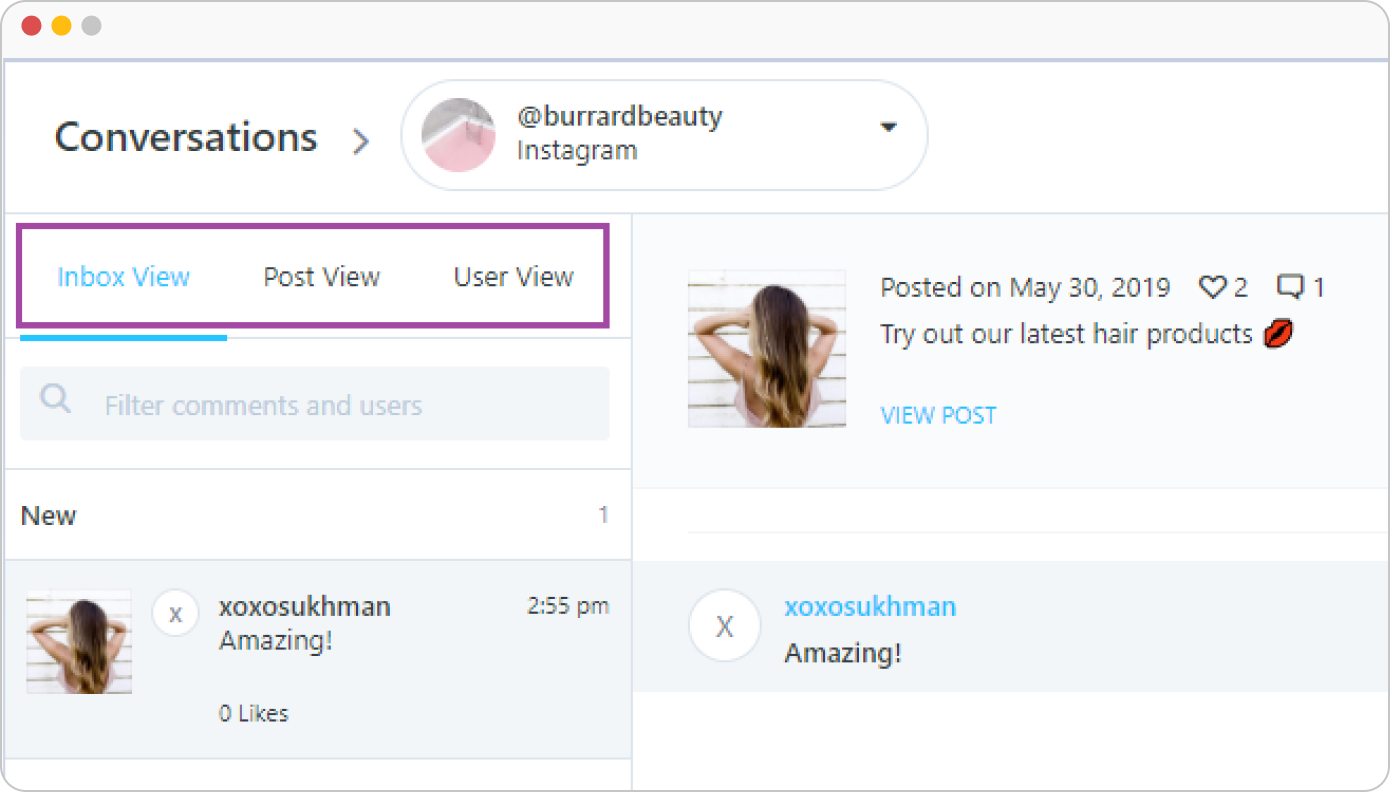Click the small X avatar beside xoxosukhman
The width and height of the screenshot is (1390, 792).
tap(175, 613)
